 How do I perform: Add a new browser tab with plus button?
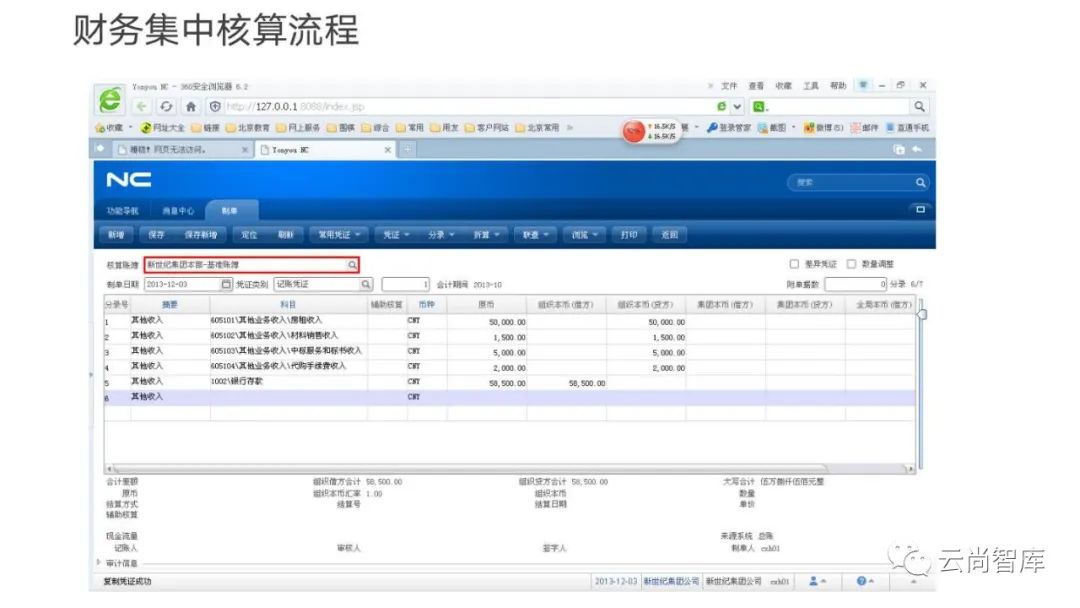[x=408, y=149]
